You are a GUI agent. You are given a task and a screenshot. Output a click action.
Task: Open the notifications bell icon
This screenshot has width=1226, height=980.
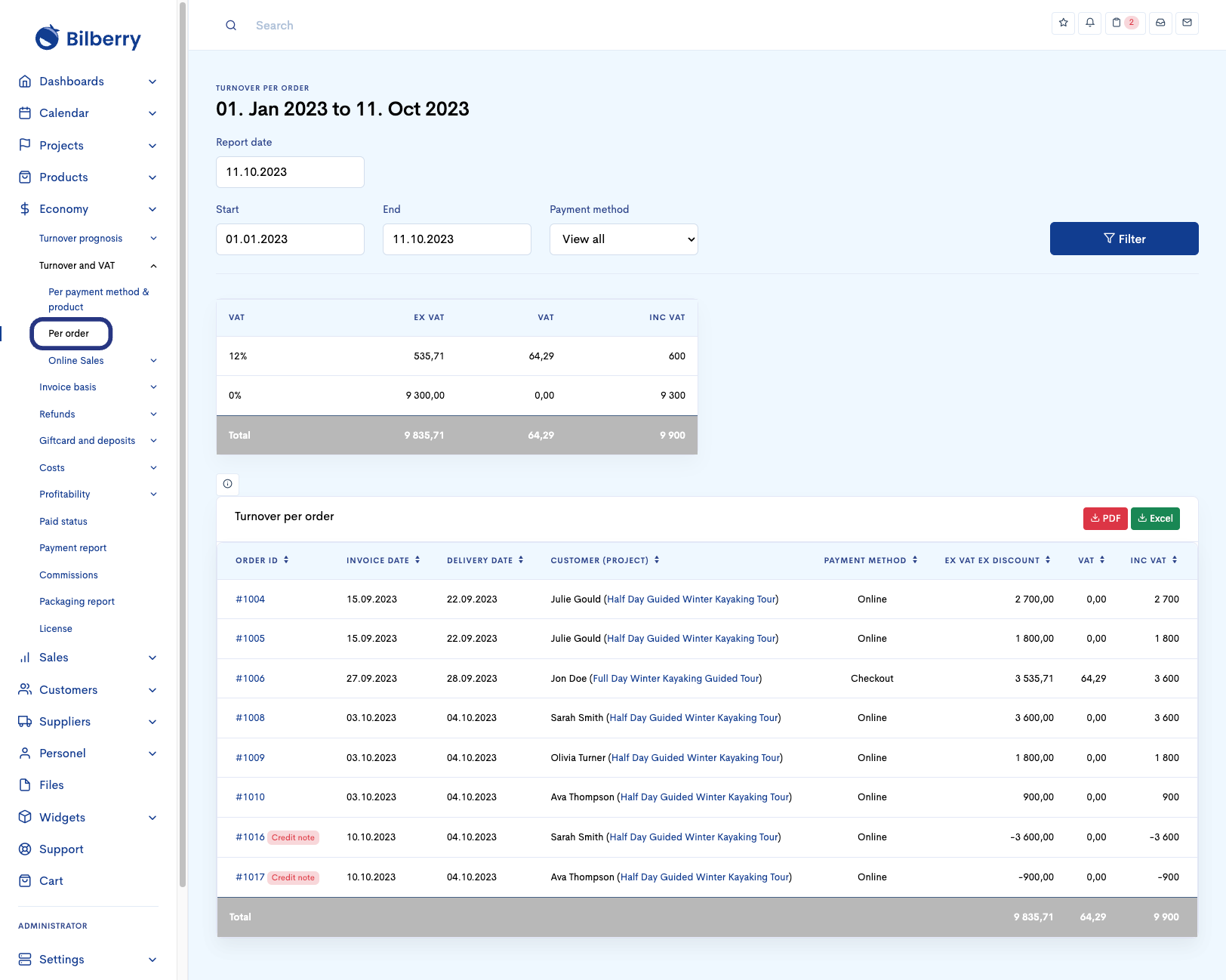click(x=1089, y=23)
